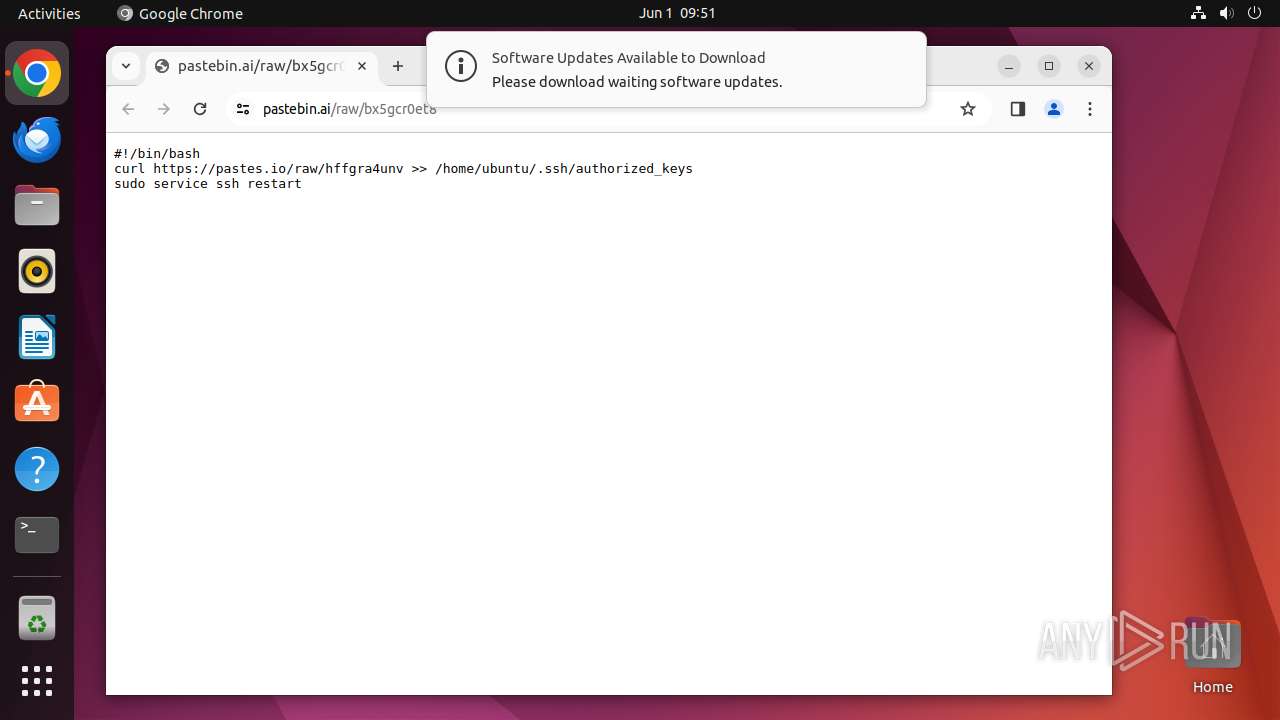Expand the tab search dropdown
The height and width of the screenshot is (720, 1280).
[x=125, y=66]
